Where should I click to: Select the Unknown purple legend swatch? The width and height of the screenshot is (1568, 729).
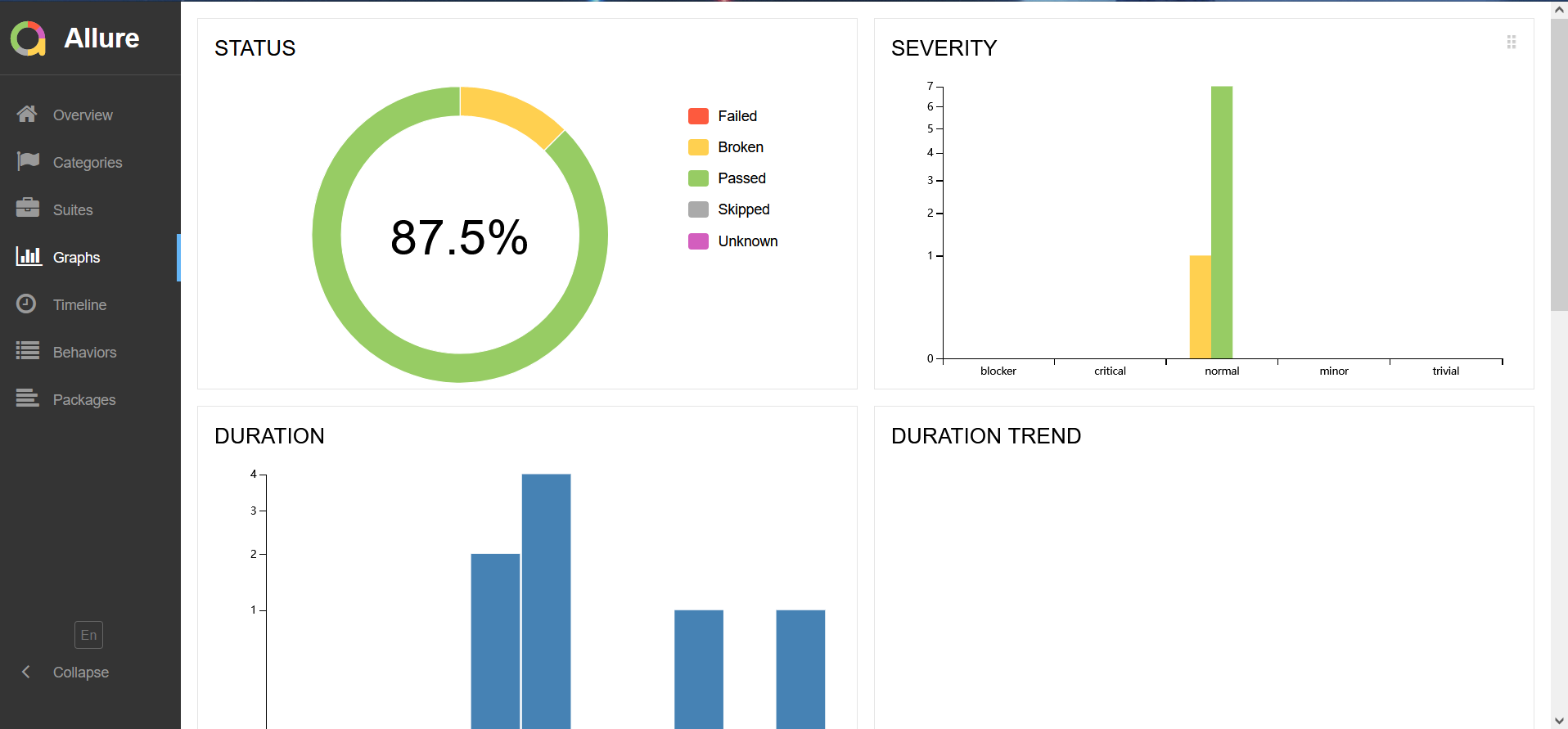pos(698,241)
